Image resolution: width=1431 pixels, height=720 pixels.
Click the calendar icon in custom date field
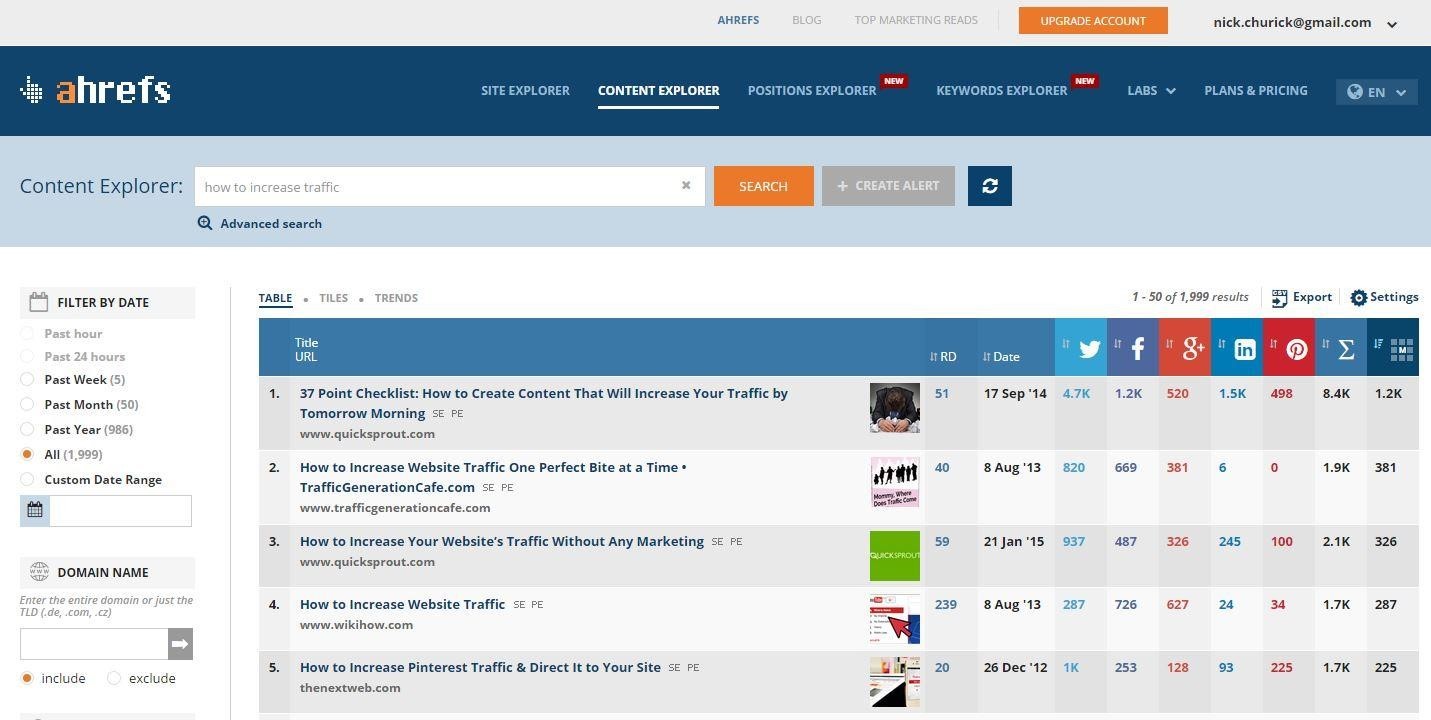click(35, 510)
